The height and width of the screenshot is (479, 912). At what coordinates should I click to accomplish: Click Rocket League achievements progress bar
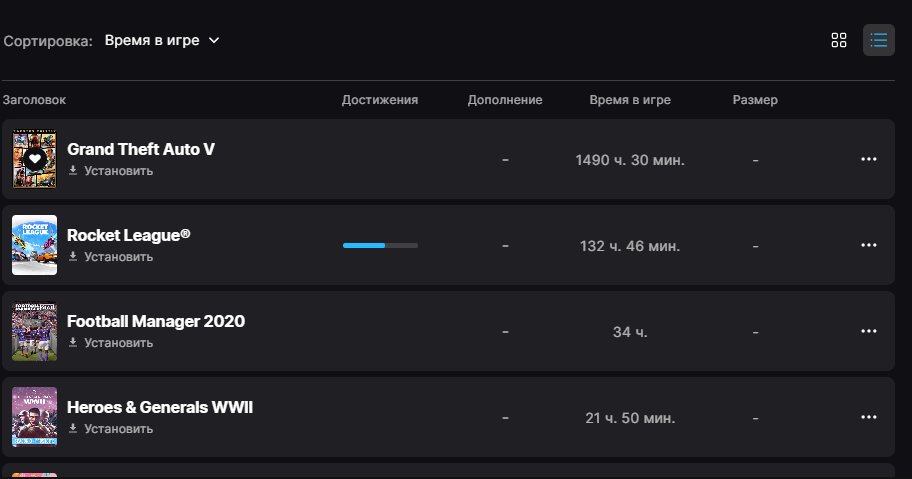[380, 245]
